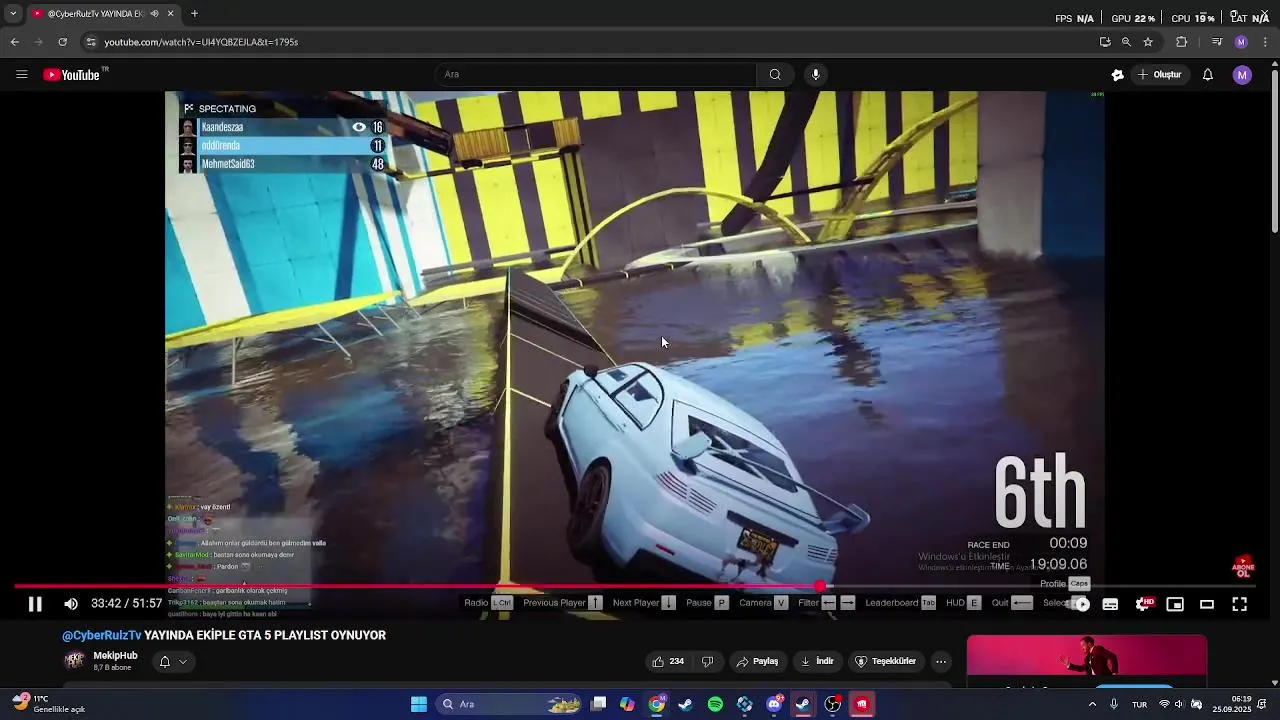The height and width of the screenshot is (720, 1280).
Task: Open the browser extensions puzzle icon
Action: (x=1181, y=42)
